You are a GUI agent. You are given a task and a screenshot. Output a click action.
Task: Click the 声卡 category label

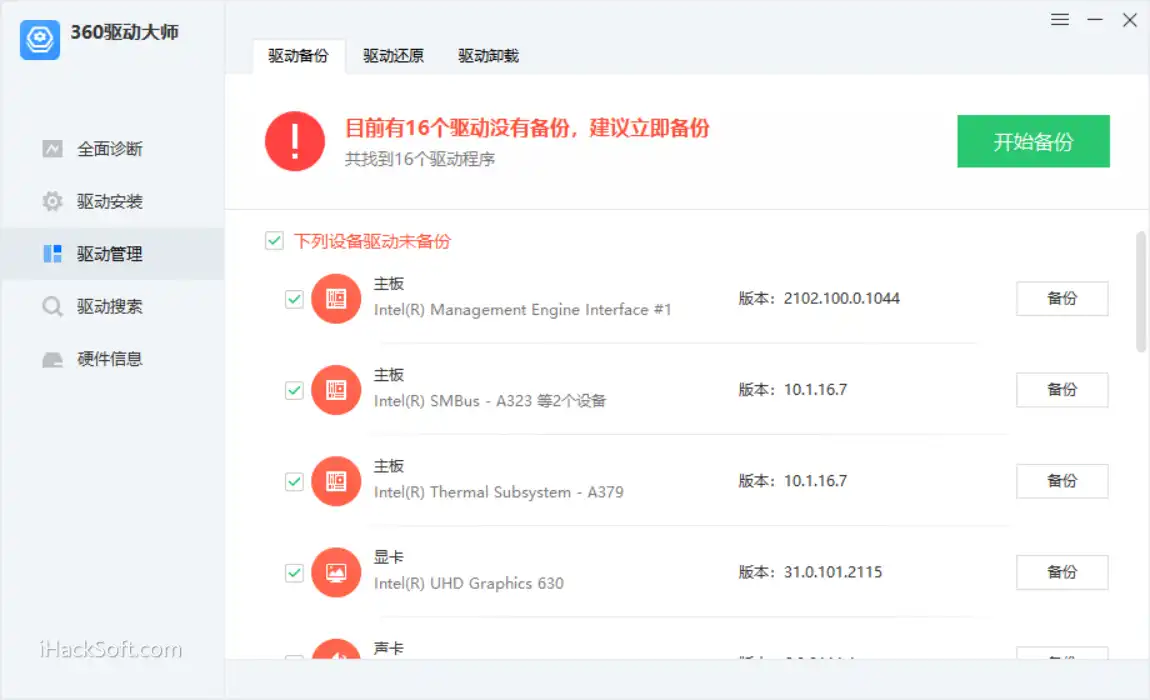click(x=389, y=648)
